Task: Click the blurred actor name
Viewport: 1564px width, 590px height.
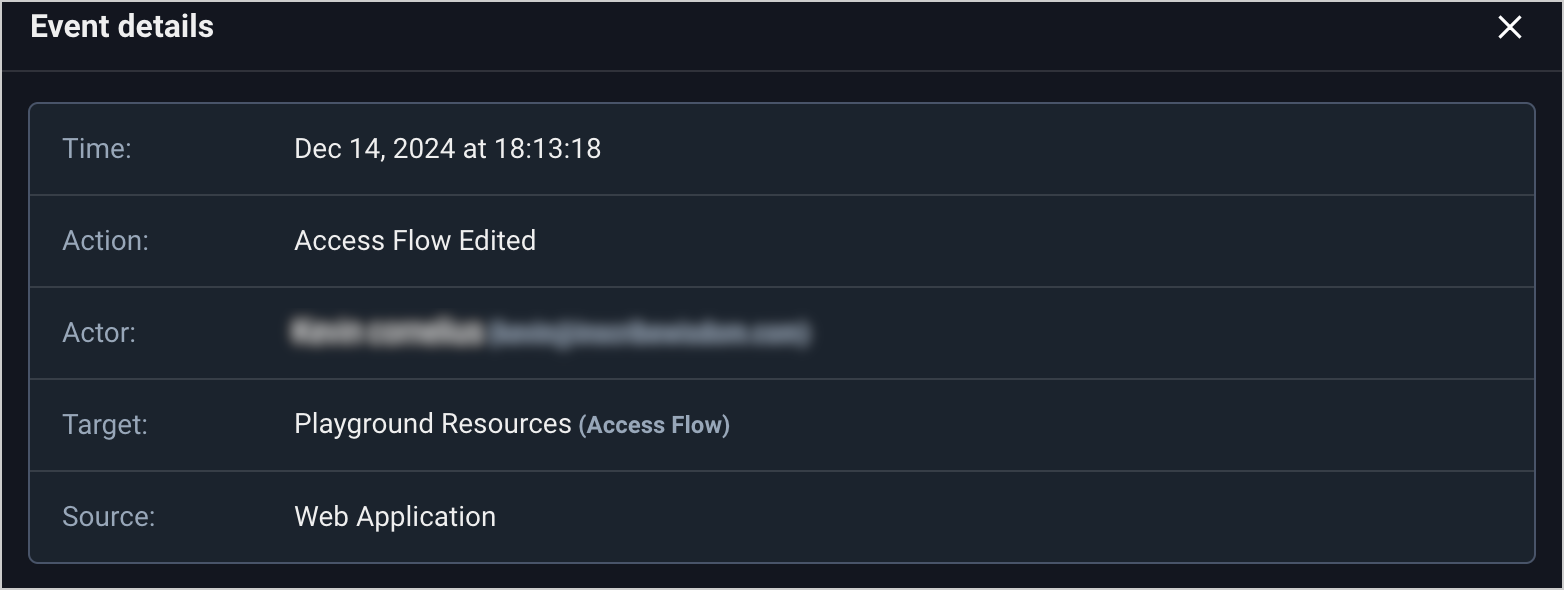Action: pos(388,333)
